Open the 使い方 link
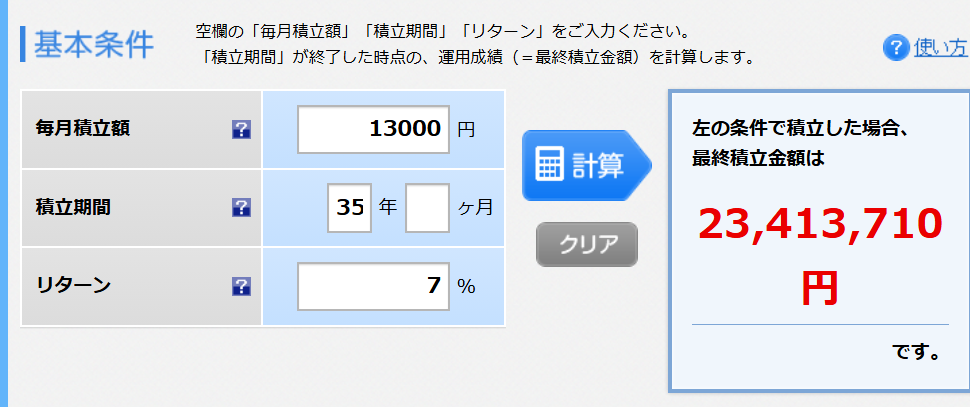The image size is (970, 407). pyautogui.click(x=941, y=48)
